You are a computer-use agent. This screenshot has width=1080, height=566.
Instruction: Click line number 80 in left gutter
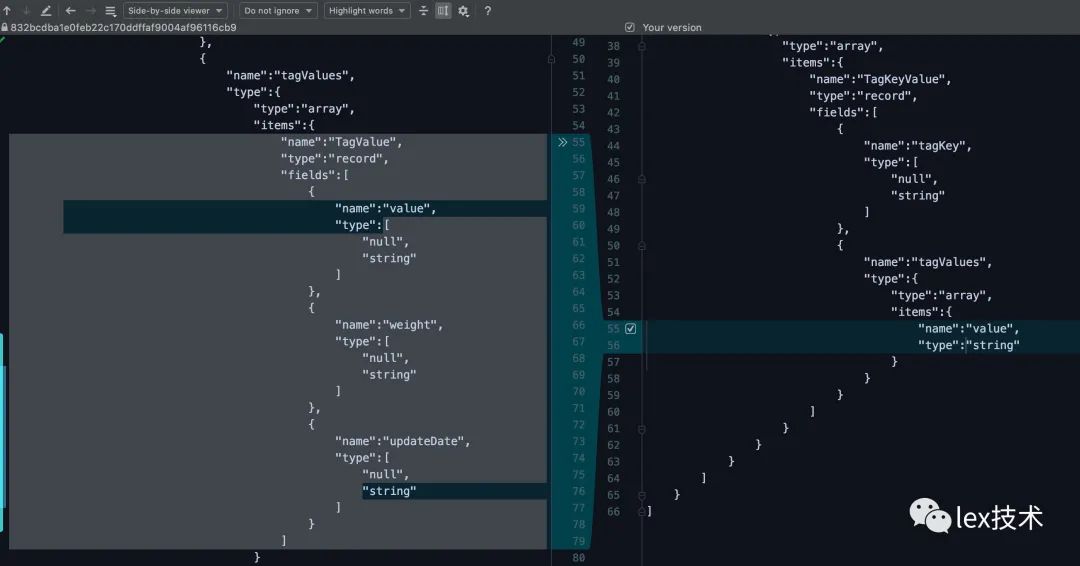(x=578, y=558)
